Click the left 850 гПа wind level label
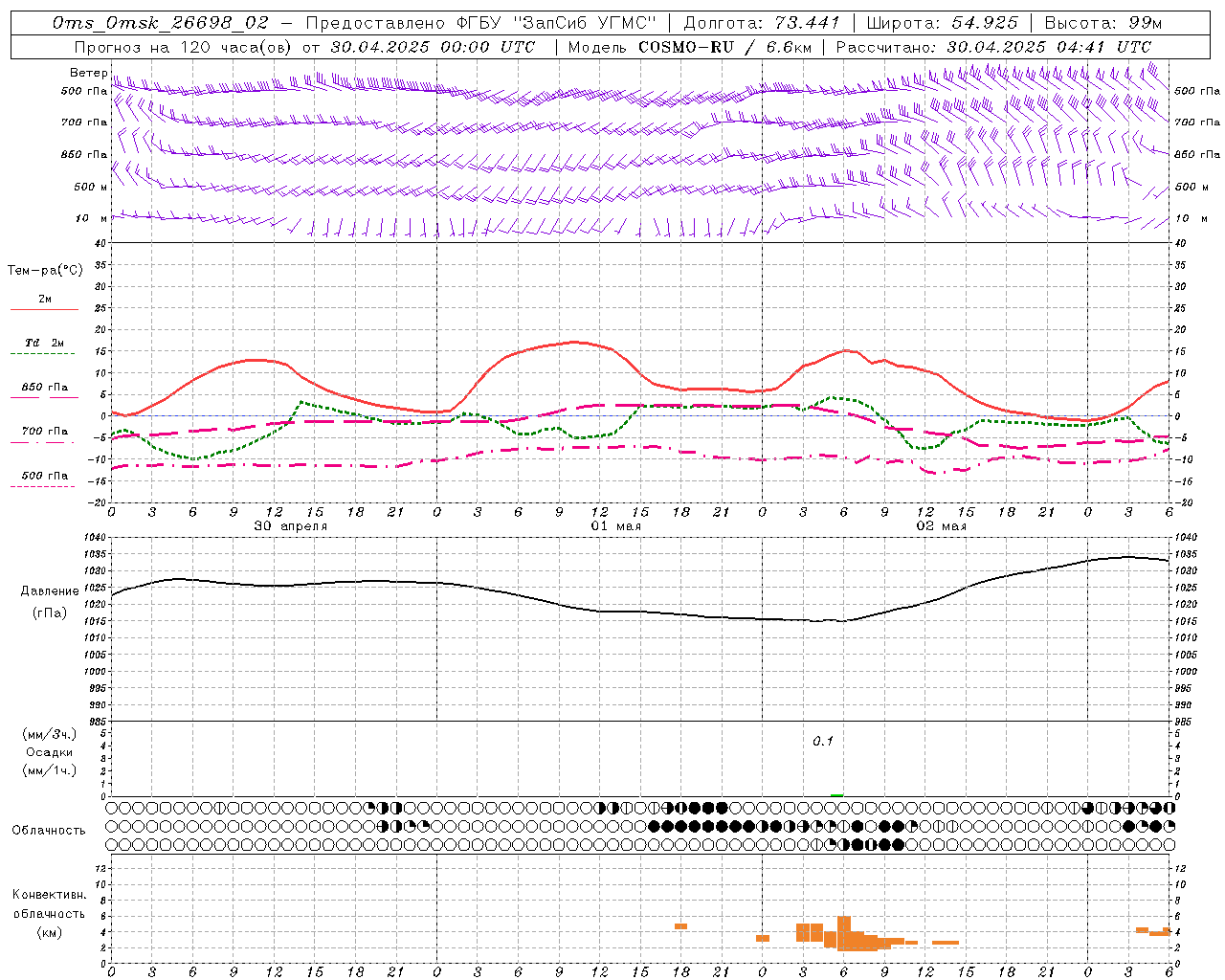This screenshot has height=980, width=1225. pyautogui.click(x=84, y=154)
